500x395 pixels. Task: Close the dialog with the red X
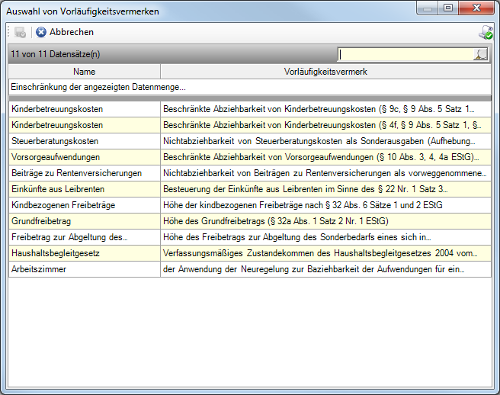tap(476, 8)
